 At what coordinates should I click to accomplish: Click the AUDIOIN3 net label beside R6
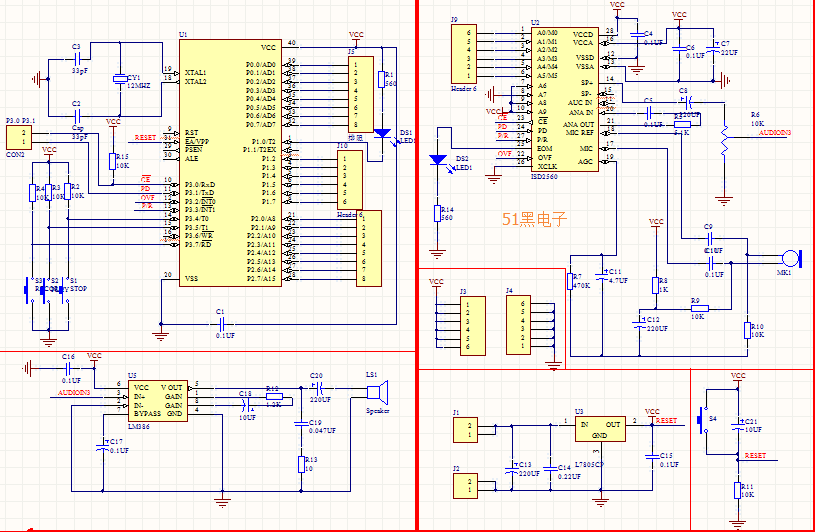tap(774, 133)
